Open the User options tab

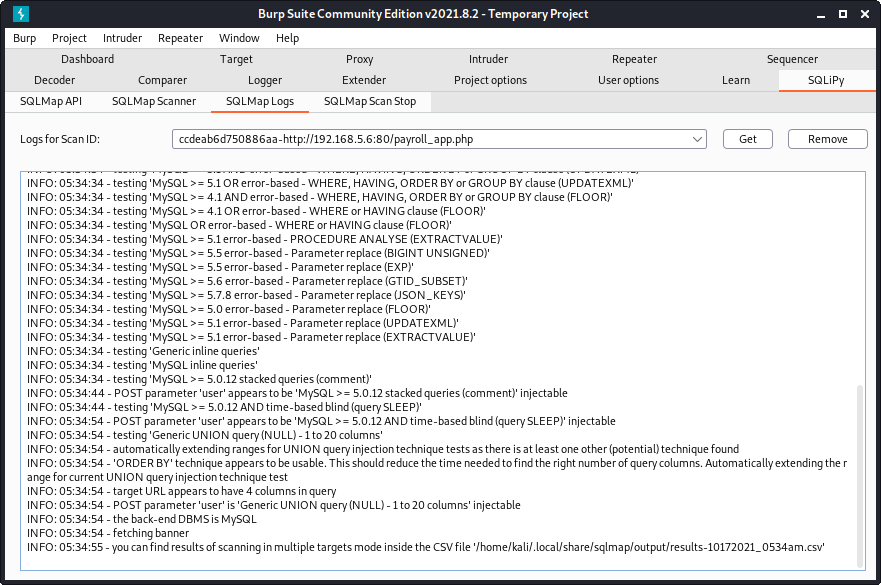tap(628, 80)
